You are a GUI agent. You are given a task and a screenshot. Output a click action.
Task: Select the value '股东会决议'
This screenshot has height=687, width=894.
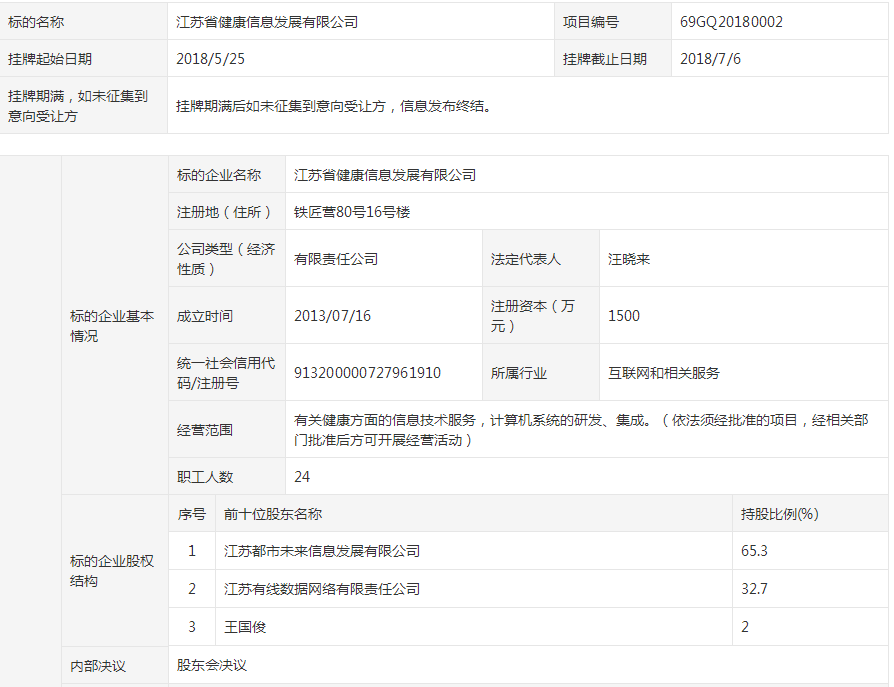tap(212, 665)
